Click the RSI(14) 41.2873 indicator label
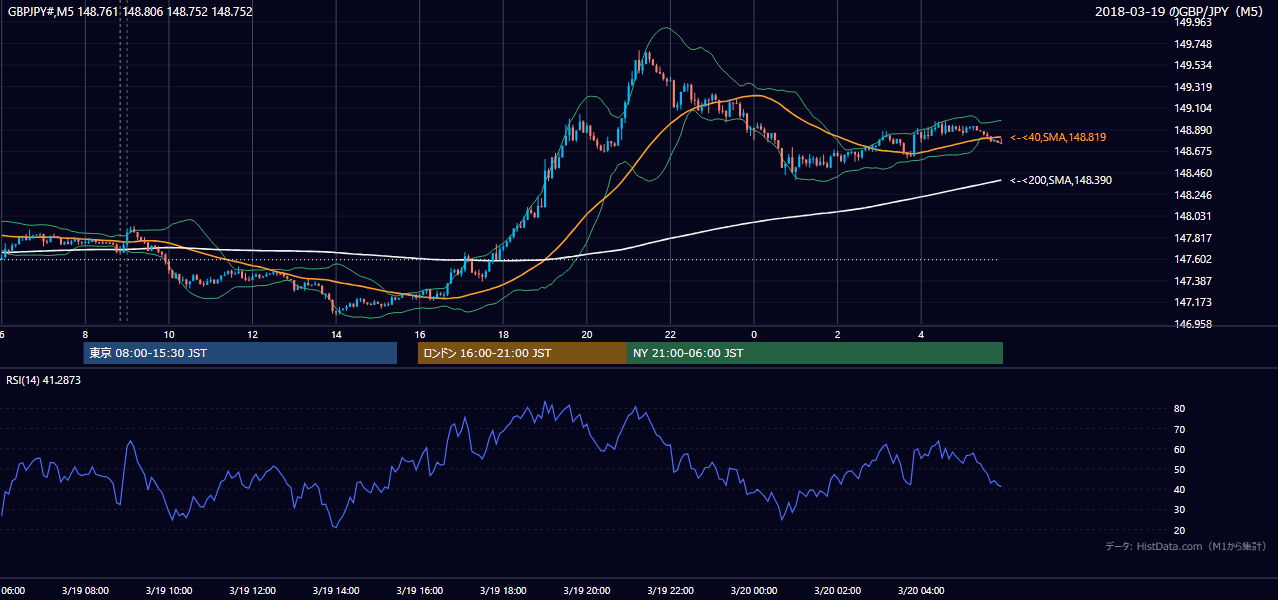The height and width of the screenshot is (600, 1278). (43, 381)
